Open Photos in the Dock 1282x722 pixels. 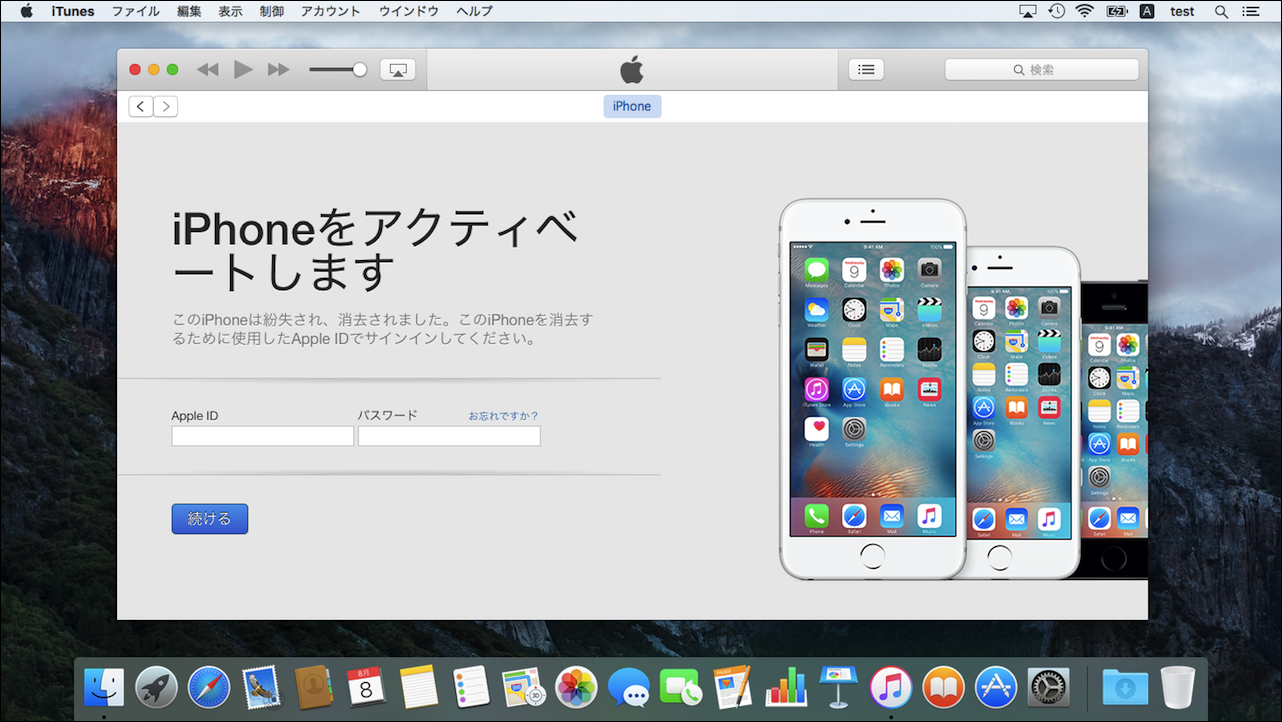tap(576, 687)
